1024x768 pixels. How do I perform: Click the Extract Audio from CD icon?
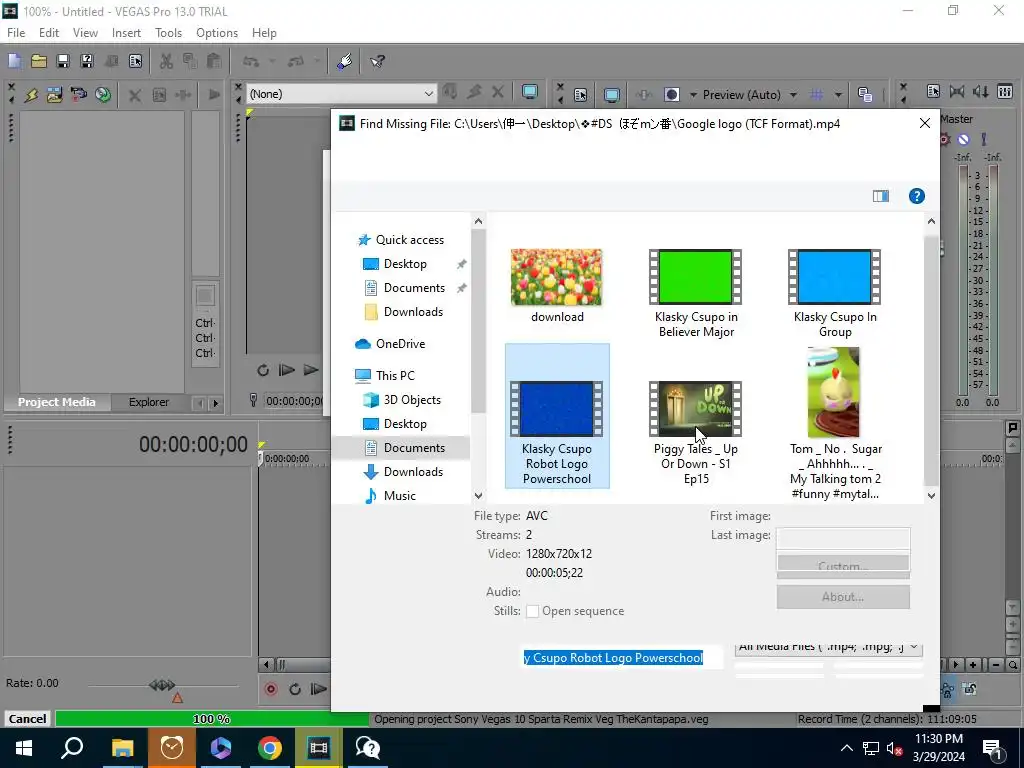pos(103,95)
